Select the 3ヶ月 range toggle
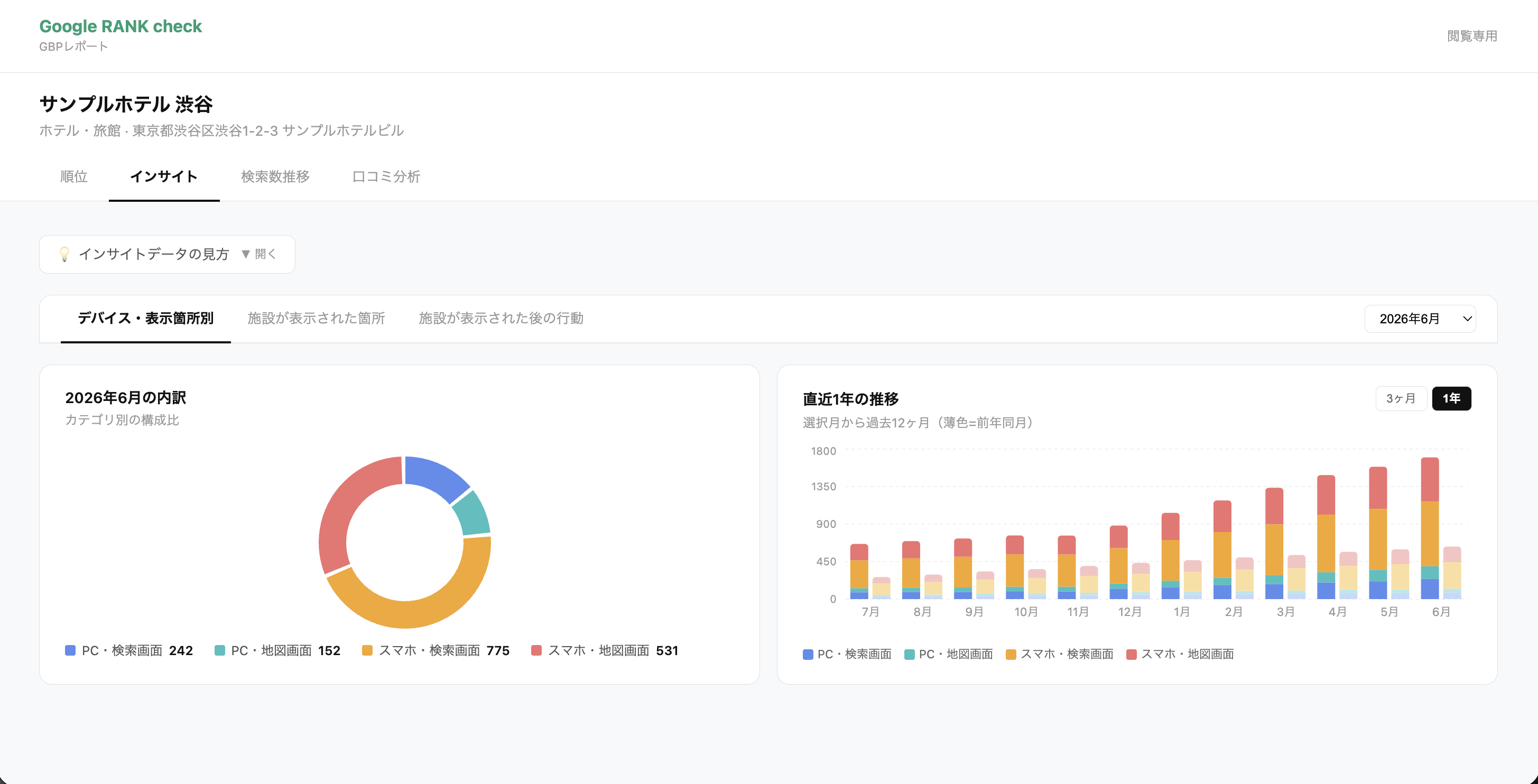This screenshot has width=1538, height=784. 1401,398
